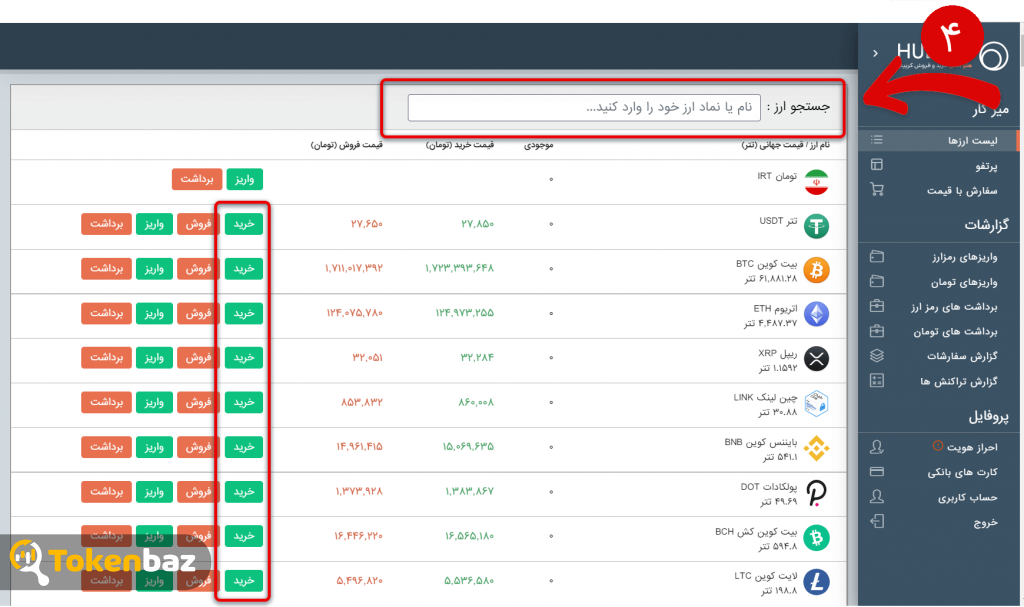Image resolution: width=1024 pixels, height=607 pixels.
Task: Collapse sidebar with chevron arrow
Action: (x=875, y=53)
